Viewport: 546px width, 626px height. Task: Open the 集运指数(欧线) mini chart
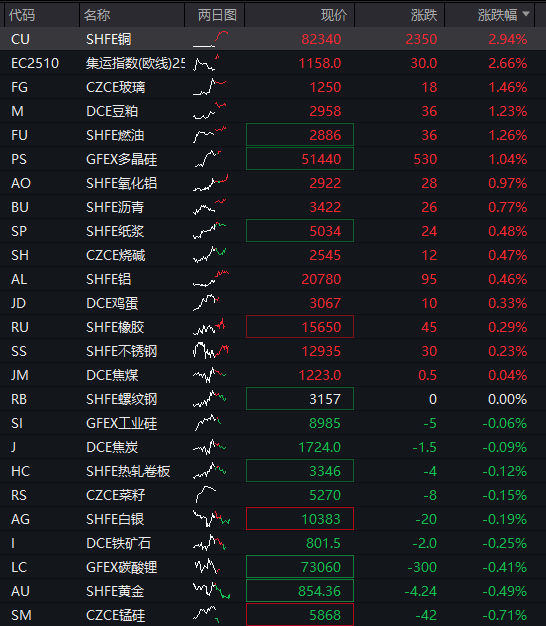coord(206,63)
